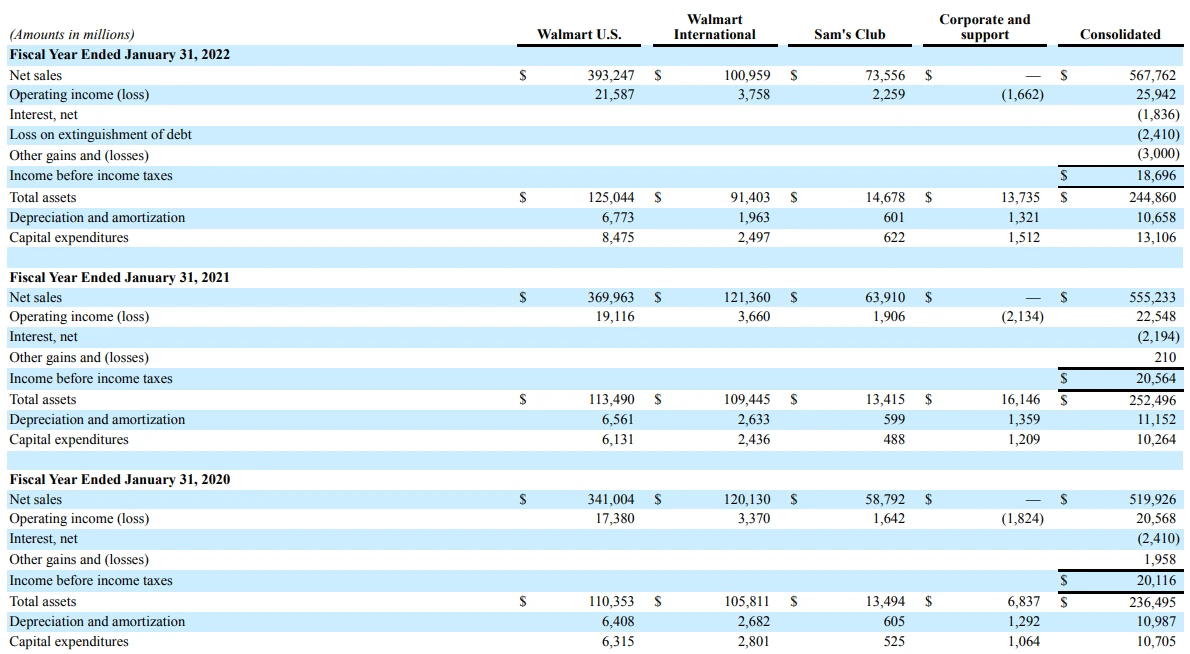Select operating income value 3,758
This screenshot has height=654, width=1190.
(x=754, y=95)
